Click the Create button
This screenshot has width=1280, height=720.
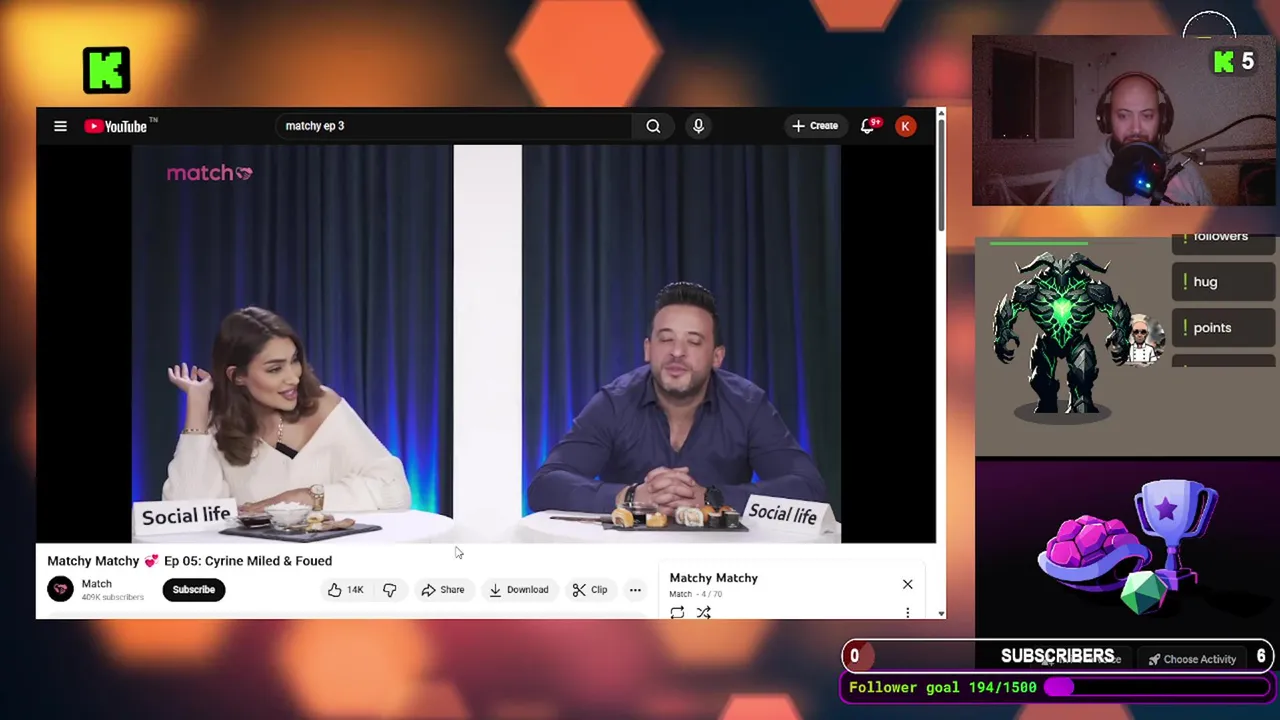pos(814,126)
